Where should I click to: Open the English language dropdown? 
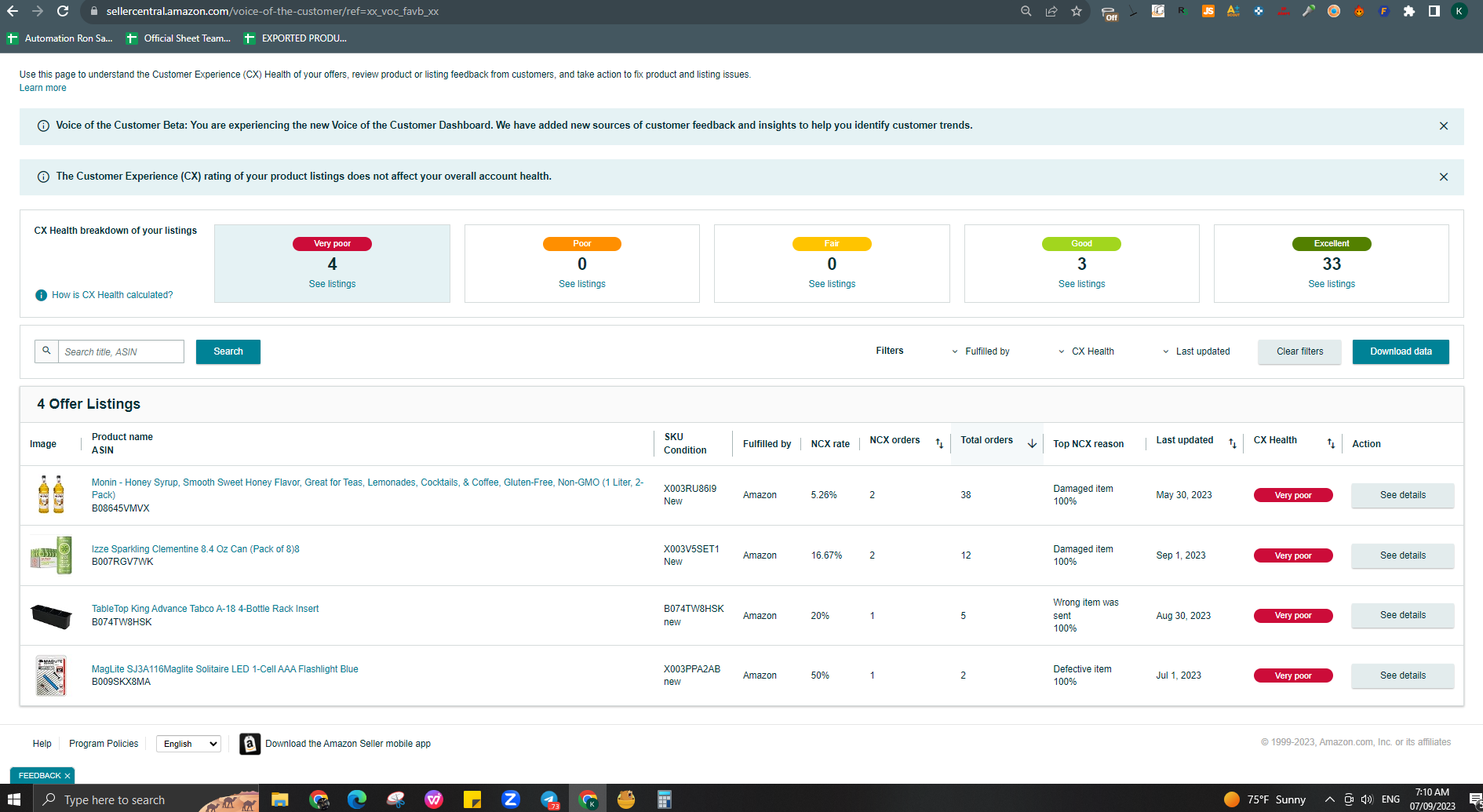[188, 744]
